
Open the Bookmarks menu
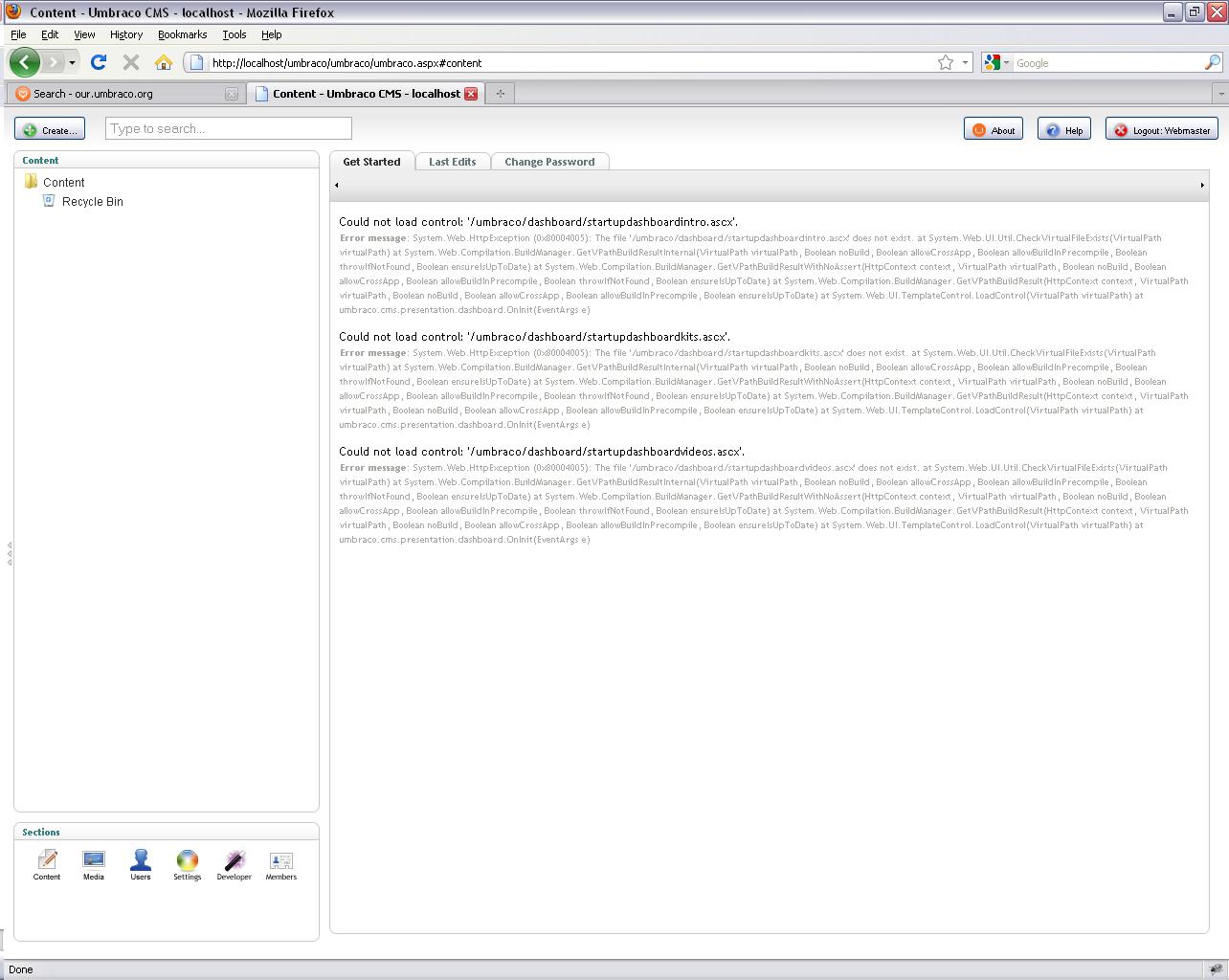point(182,34)
